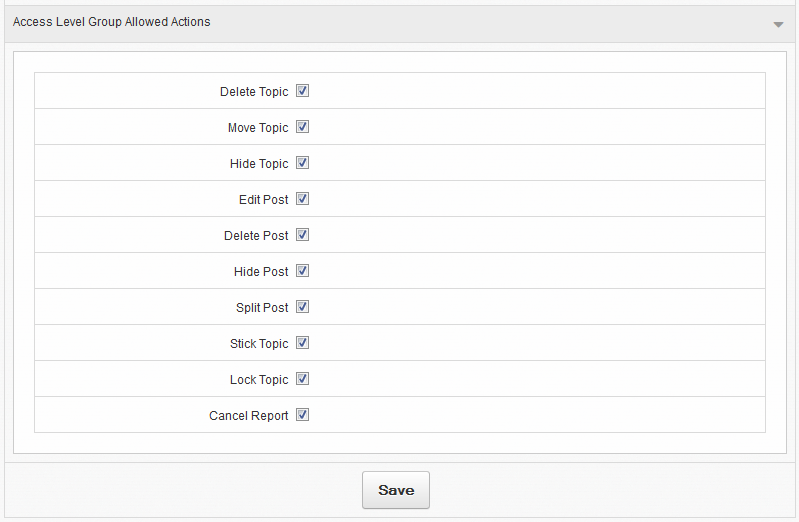This screenshot has width=799, height=522.
Task: Disable the Split Post checkbox
Action: coord(302,307)
